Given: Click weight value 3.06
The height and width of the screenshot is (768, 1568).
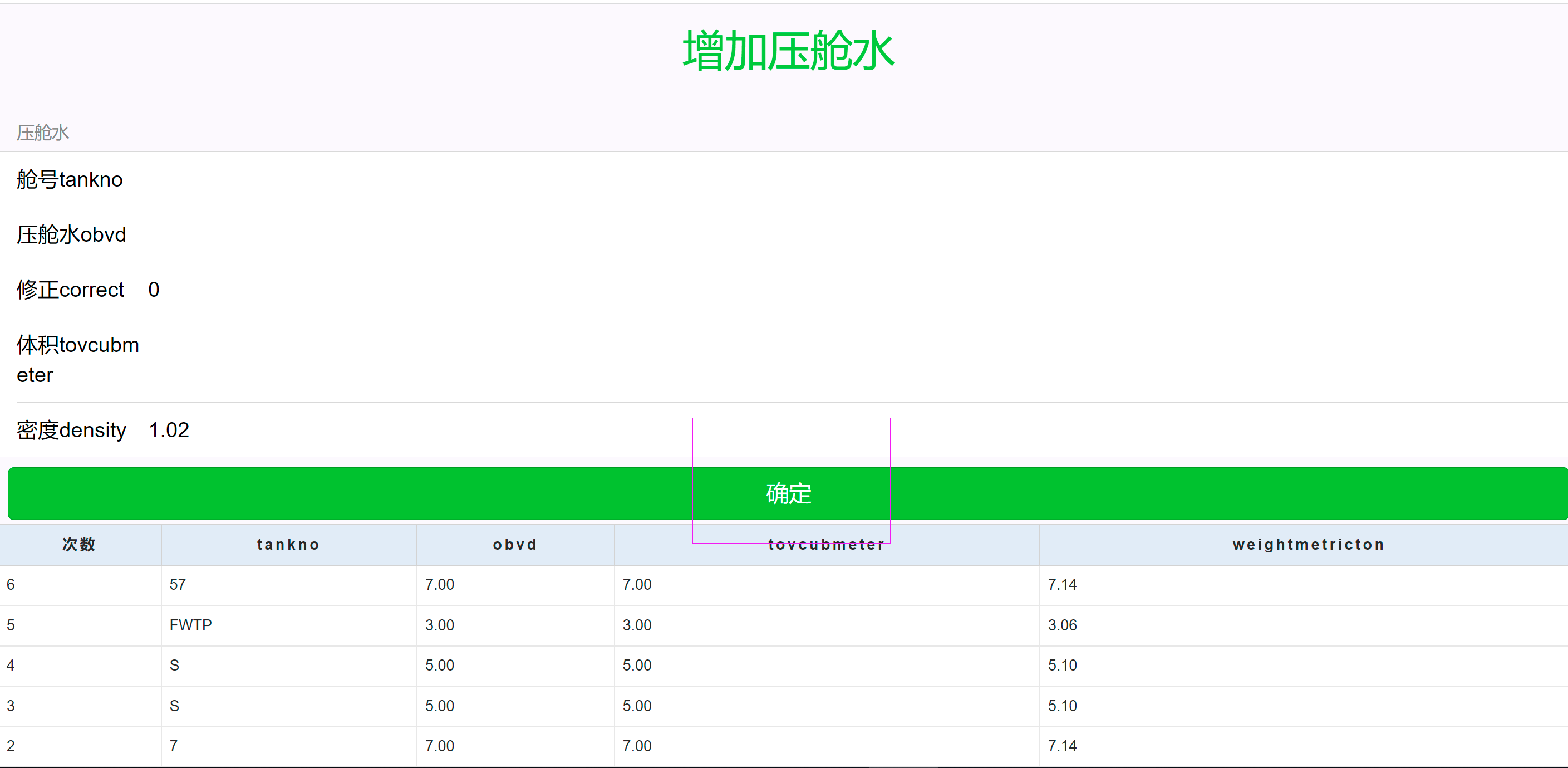Looking at the screenshot, I should click(1062, 625).
